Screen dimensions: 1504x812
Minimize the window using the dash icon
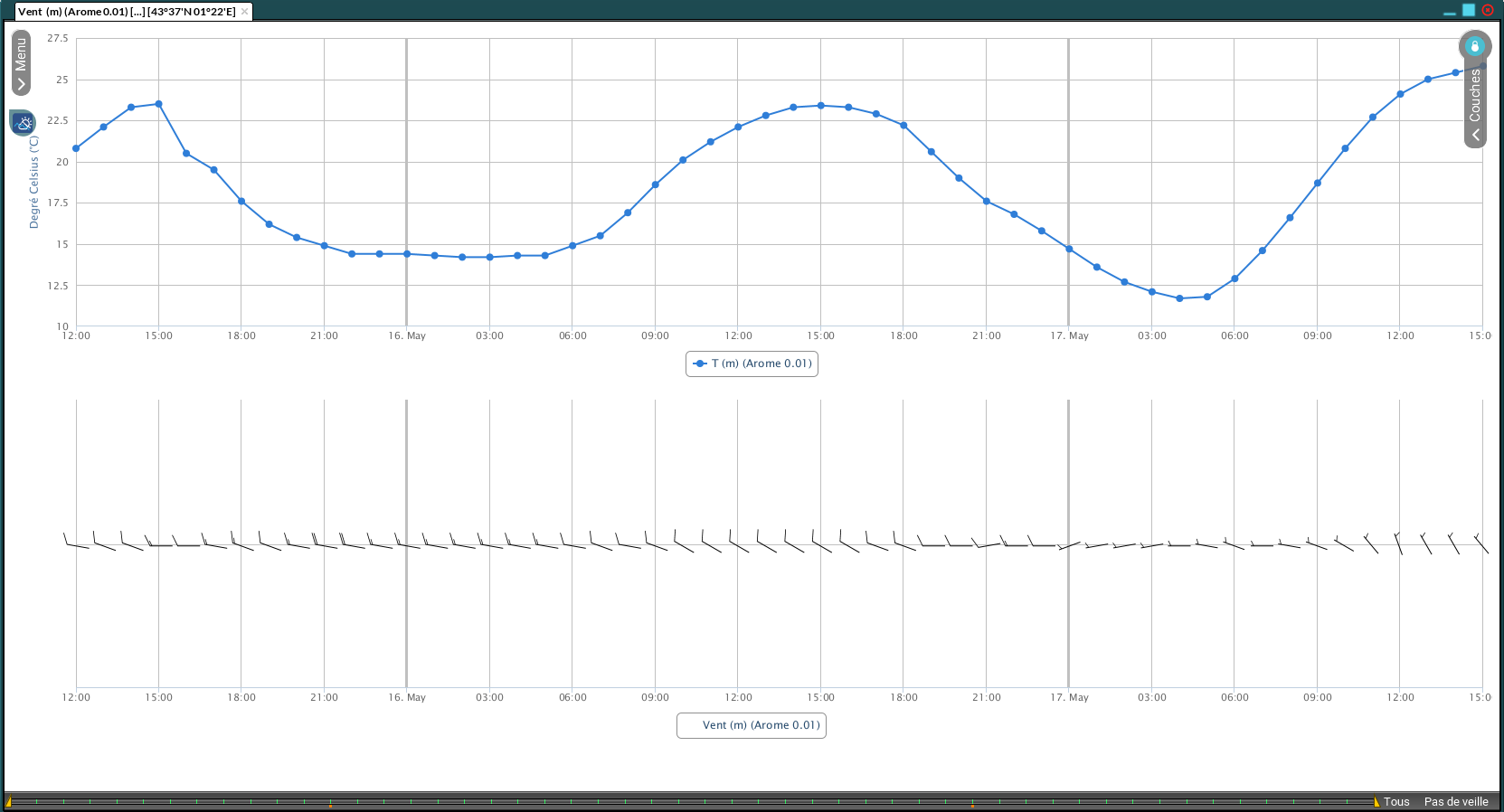click(x=1450, y=12)
